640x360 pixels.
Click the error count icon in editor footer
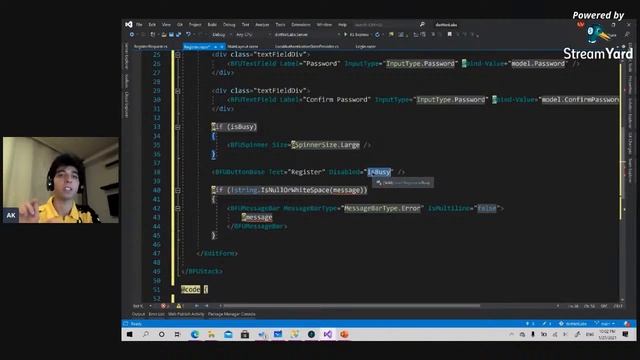pos(164,306)
